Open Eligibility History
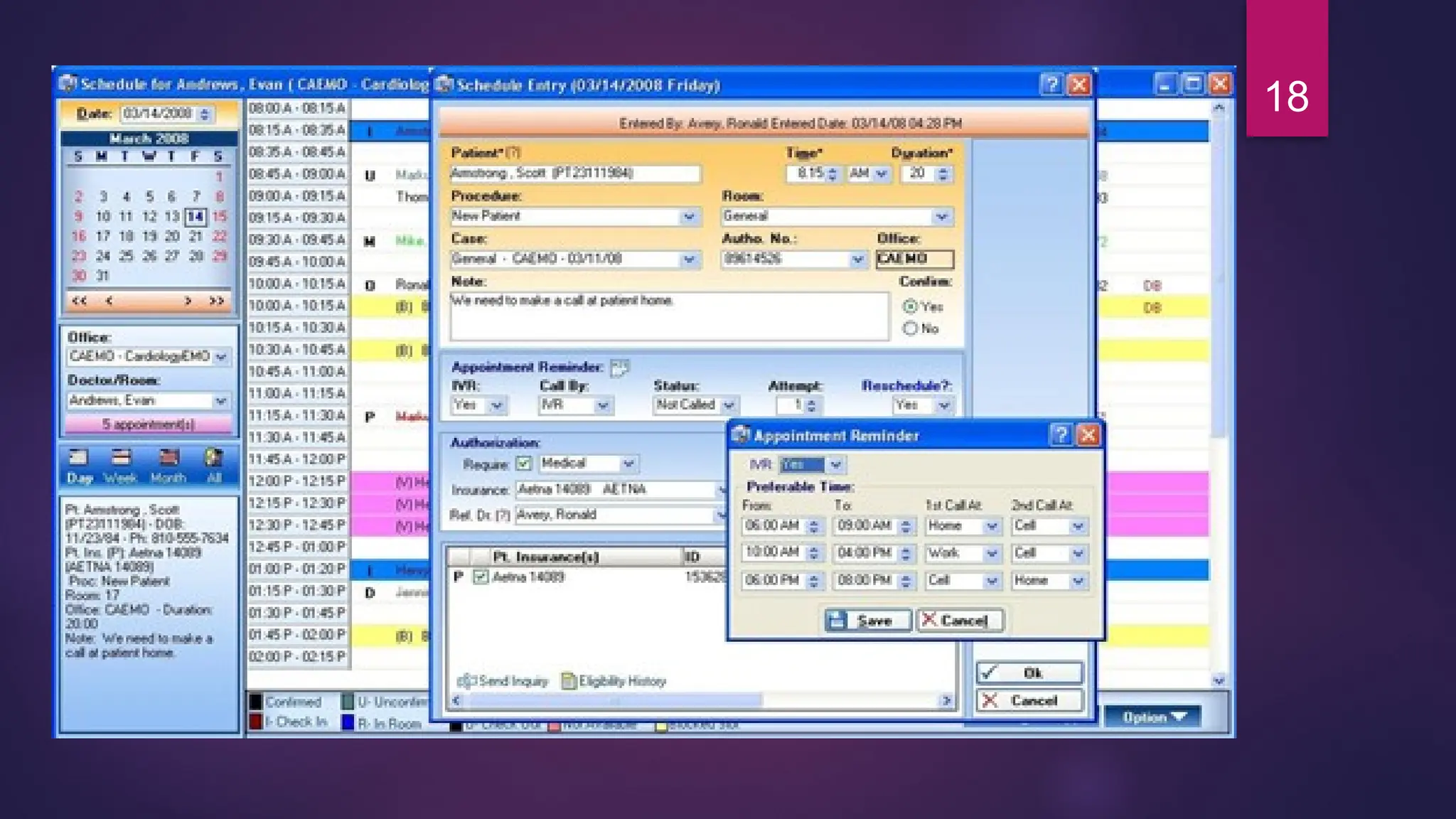1456x819 pixels. (x=614, y=681)
